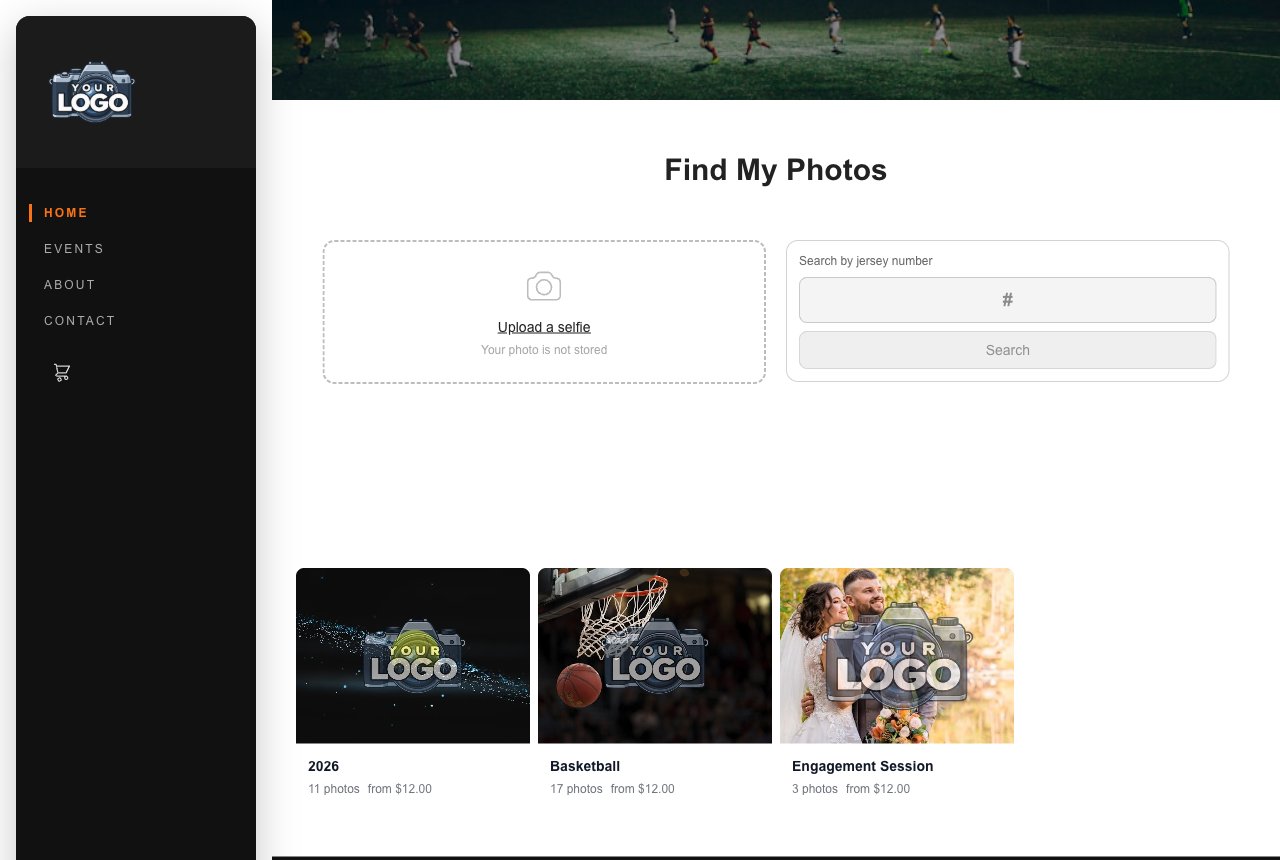Click the camera logo in sidebar
Viewport: 1280px width, 860px height.
(92, 93)
